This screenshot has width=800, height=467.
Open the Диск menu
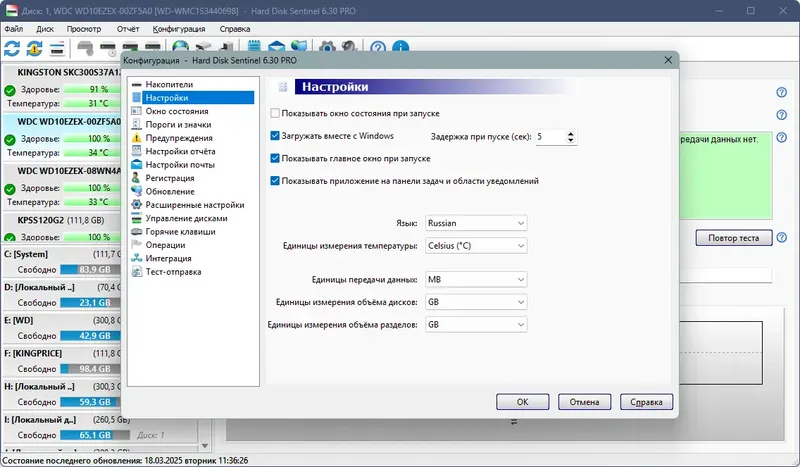[x=45, y=29]
